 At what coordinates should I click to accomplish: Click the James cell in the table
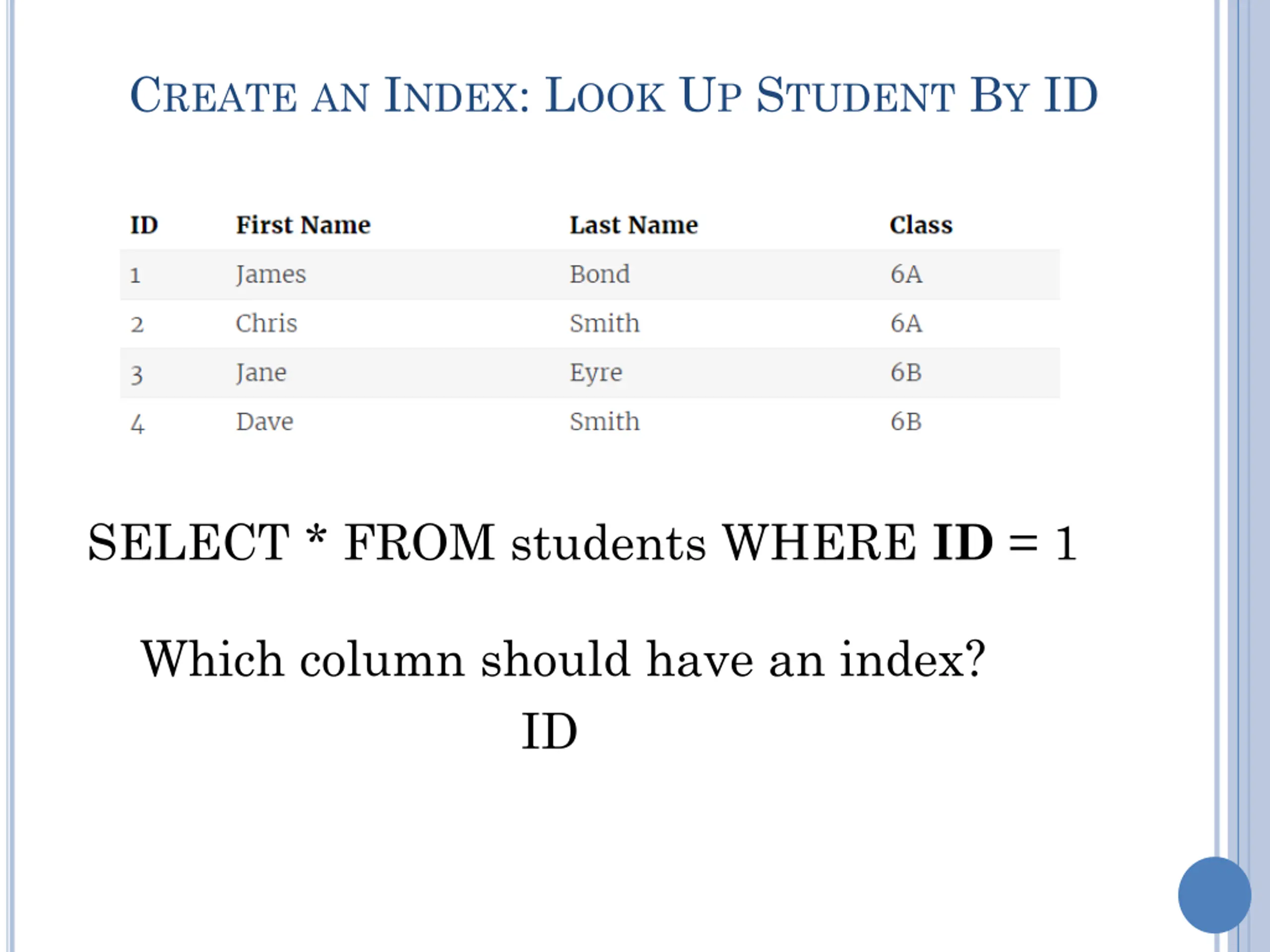pos(271,274)
